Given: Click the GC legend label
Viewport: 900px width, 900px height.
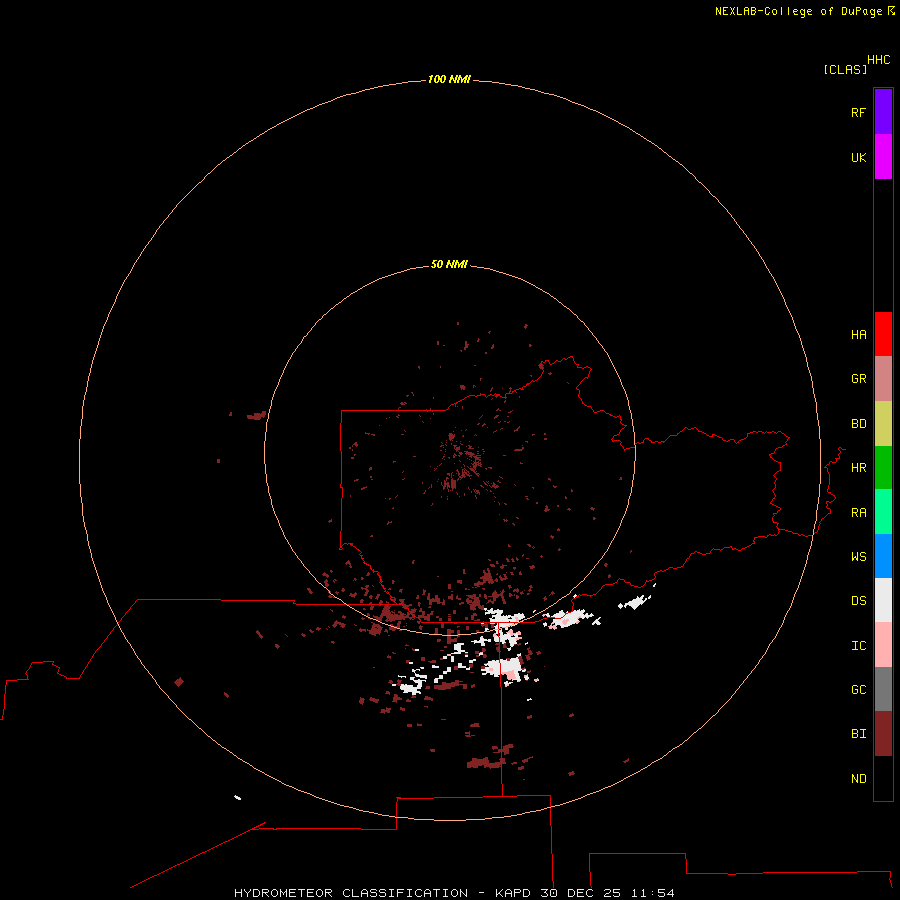Looking at the screenshot, I should tap(858, 690).
